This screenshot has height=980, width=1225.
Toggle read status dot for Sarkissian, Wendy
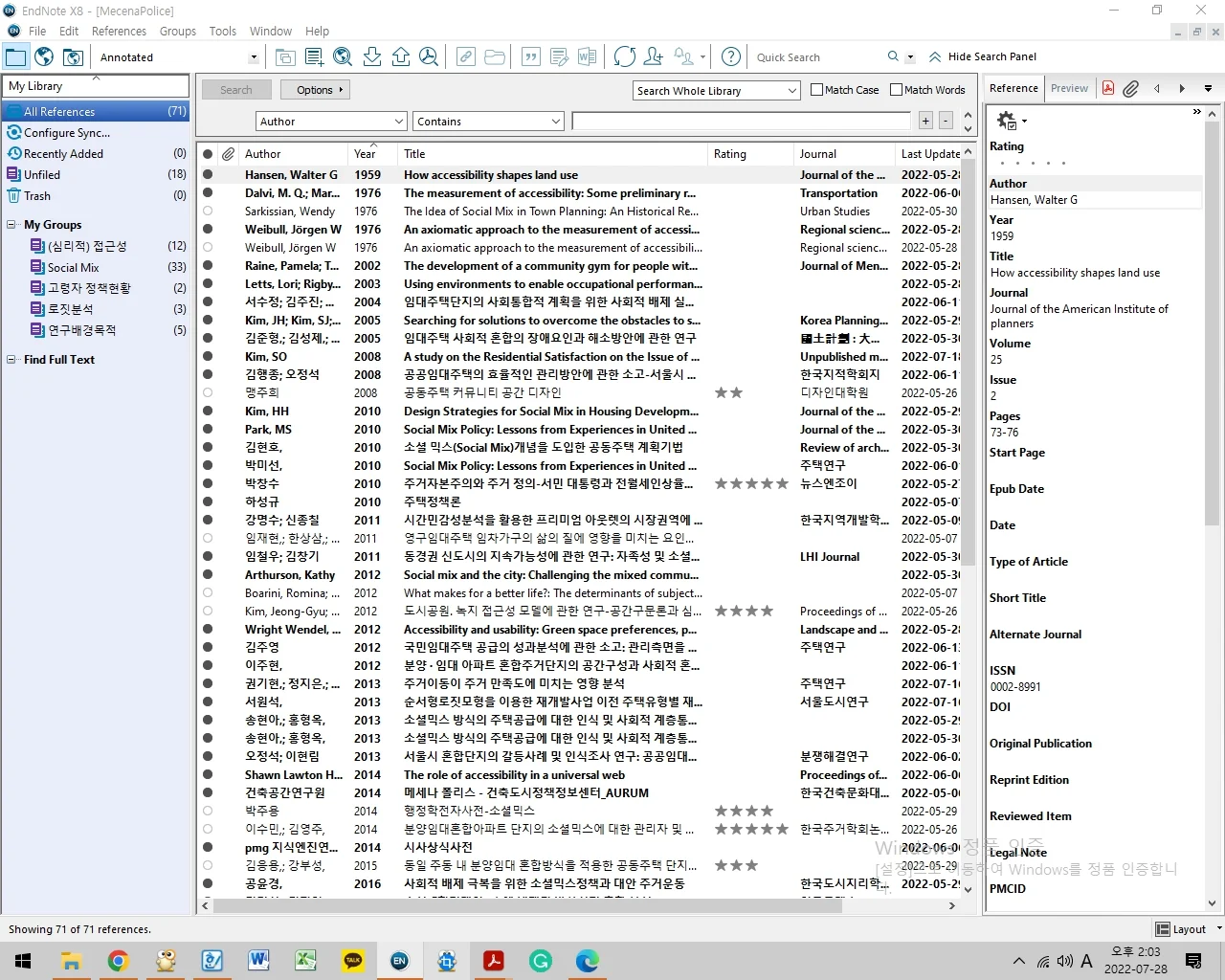(208, 212)
